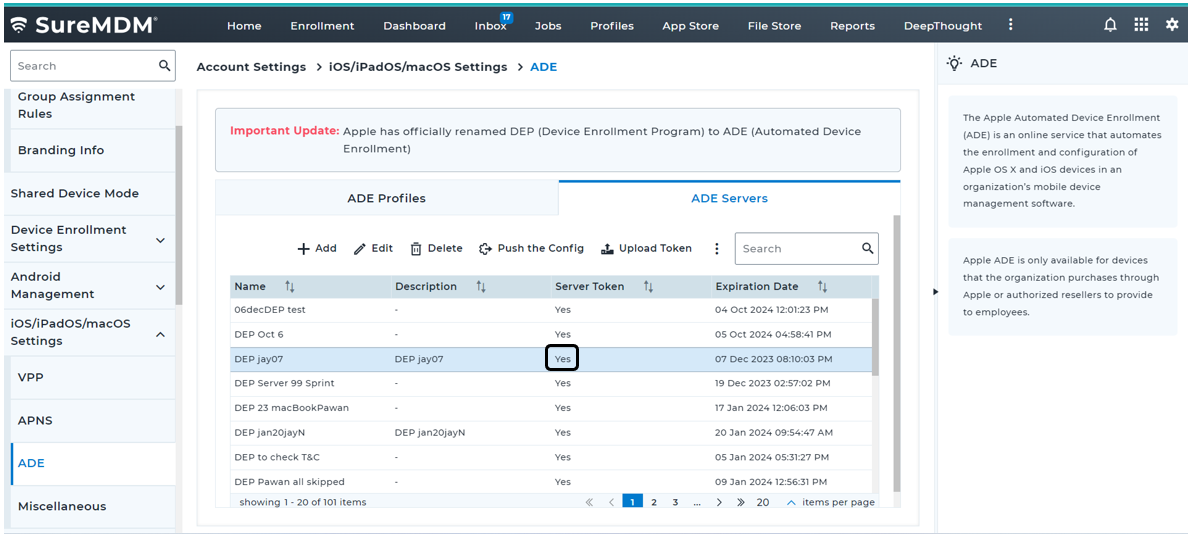
Task: Click the ADE servers search magnifier icon
Action: click(x=867, y=249)
